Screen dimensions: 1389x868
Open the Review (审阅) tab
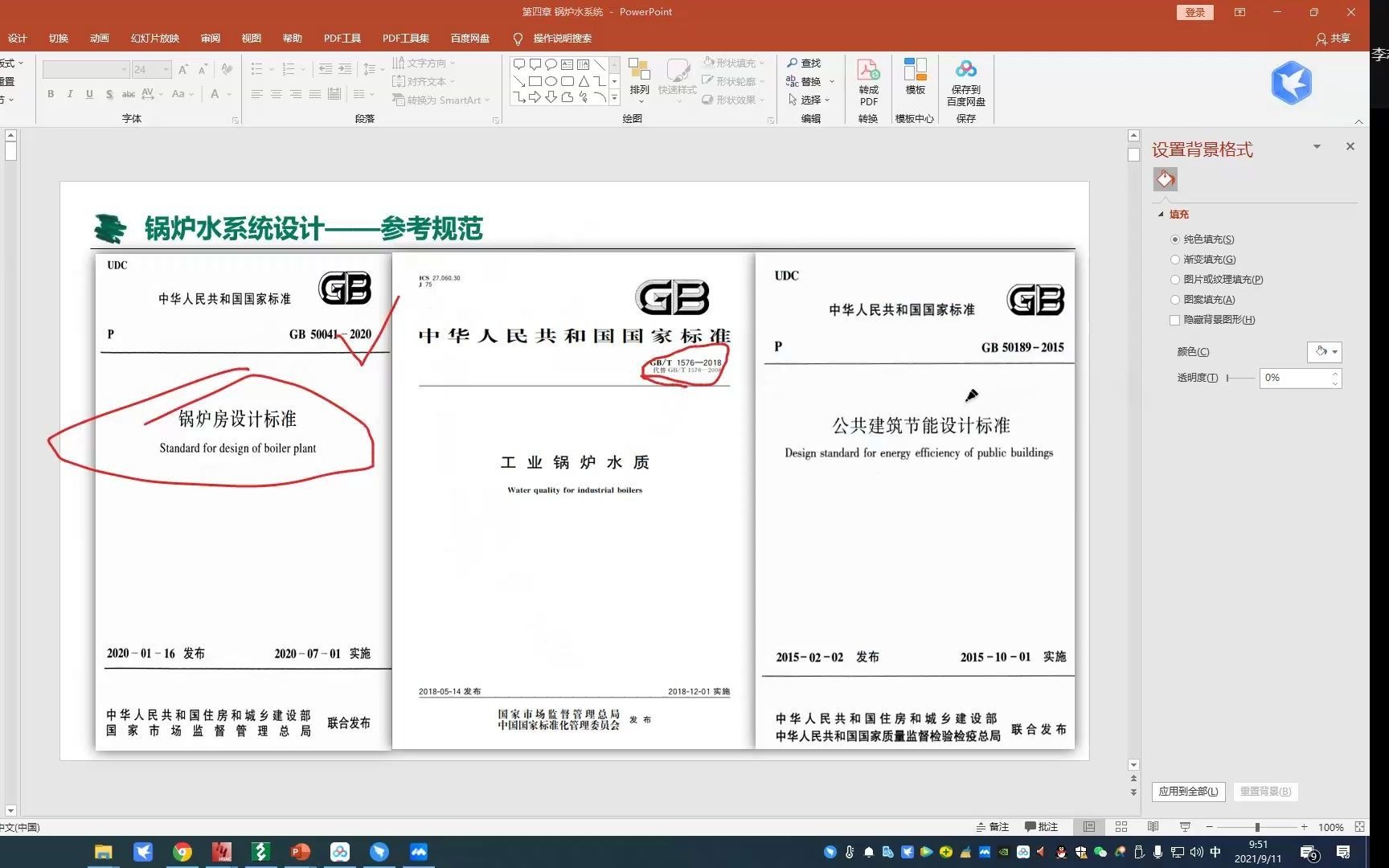point(210,38)
